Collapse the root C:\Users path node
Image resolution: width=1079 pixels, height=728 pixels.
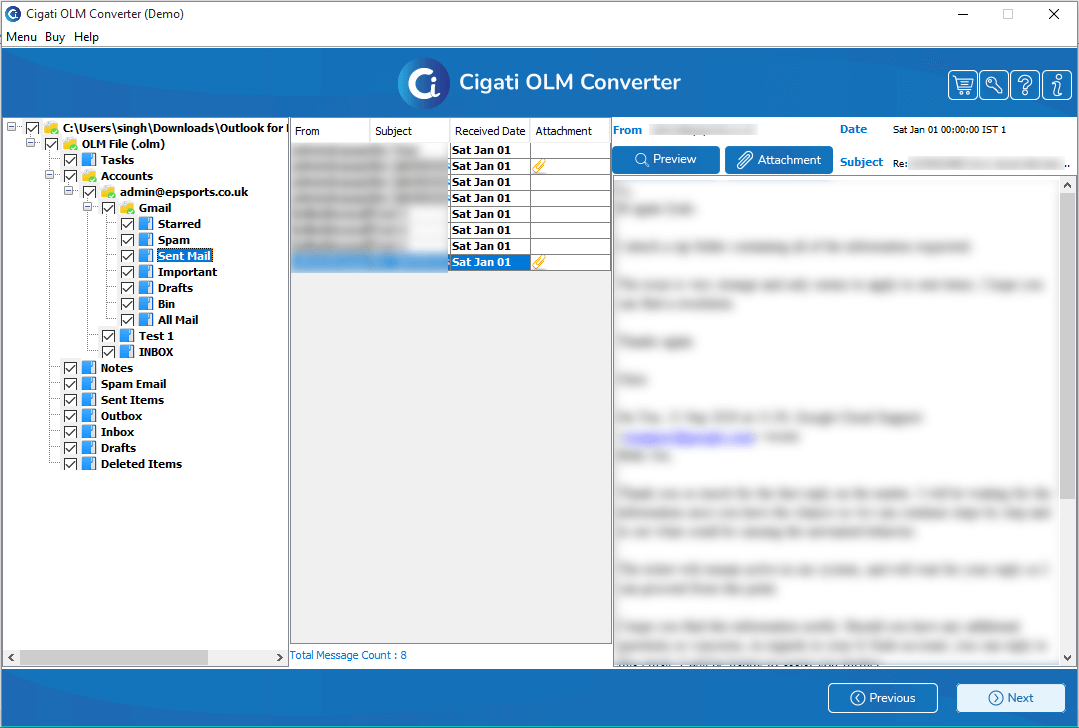click(x=12, y=127)
